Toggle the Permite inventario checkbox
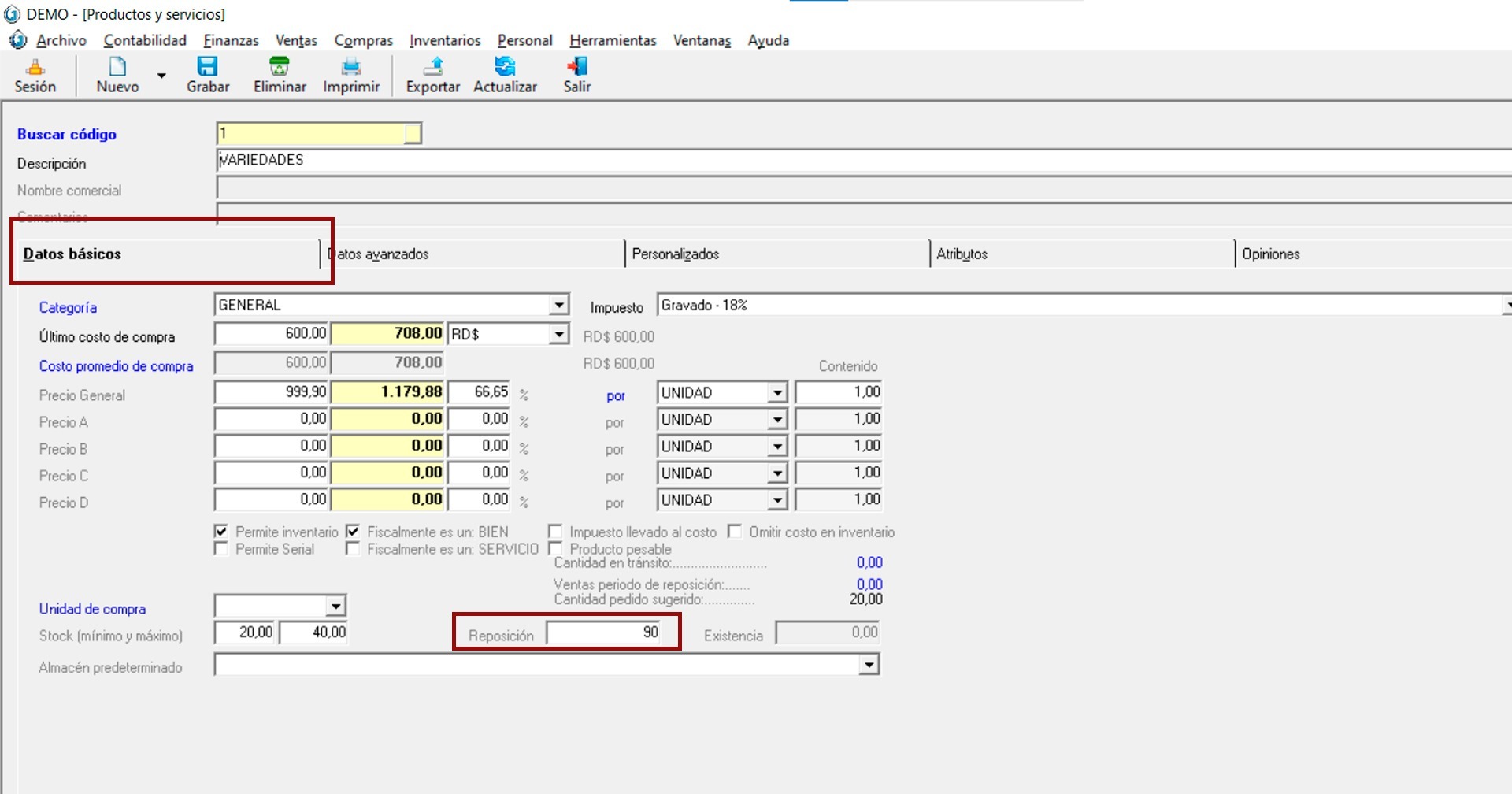 (x=221, y=532)
